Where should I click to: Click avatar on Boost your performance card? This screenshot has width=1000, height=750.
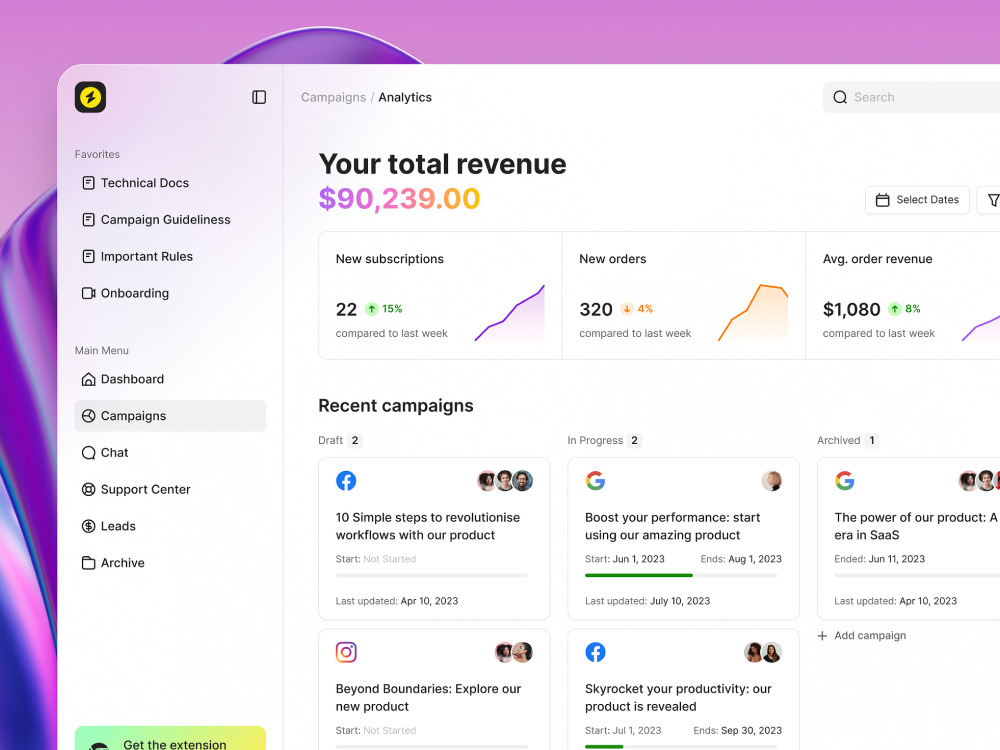click(x=772, y=481)
